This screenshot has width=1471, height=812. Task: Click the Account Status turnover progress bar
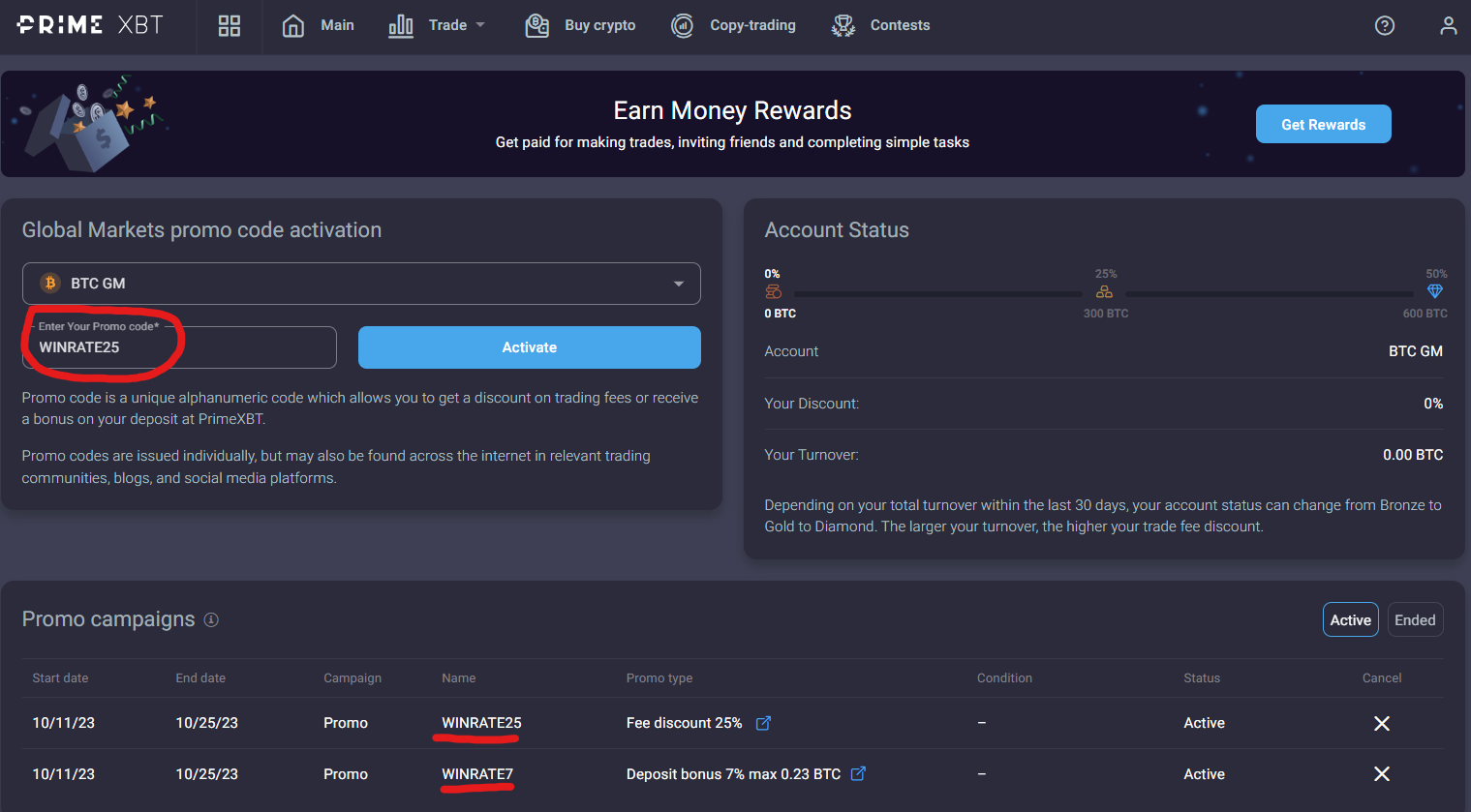pos(1104,293)
